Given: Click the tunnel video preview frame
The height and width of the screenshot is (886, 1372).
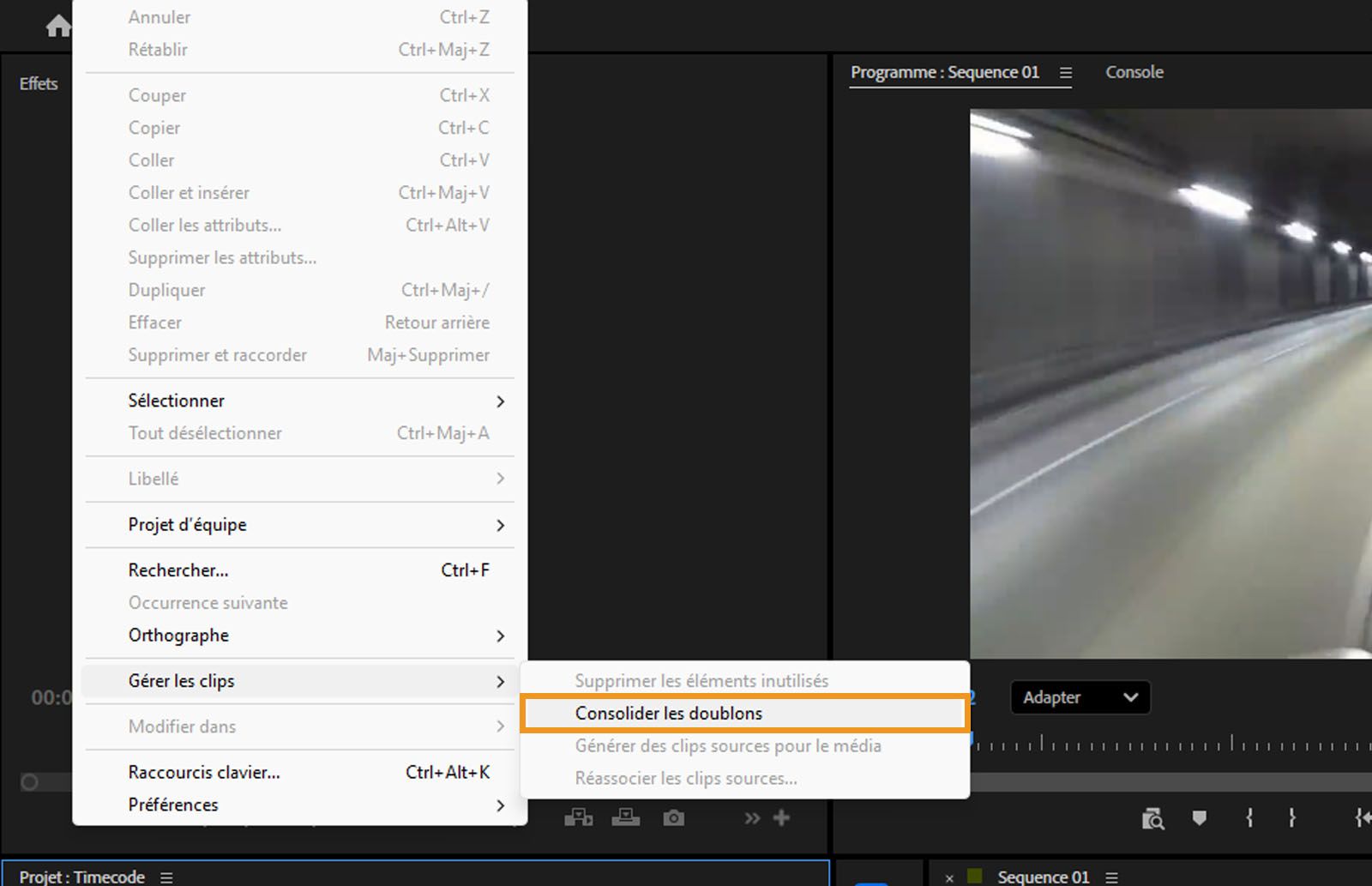Looking at the screenshot, I should (1171, 383).
